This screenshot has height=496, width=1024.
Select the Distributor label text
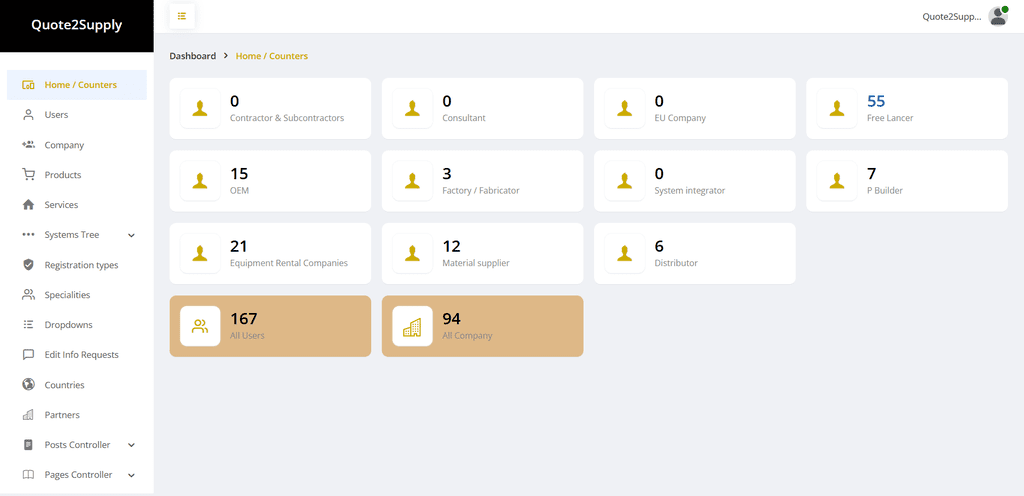[676, 263]
